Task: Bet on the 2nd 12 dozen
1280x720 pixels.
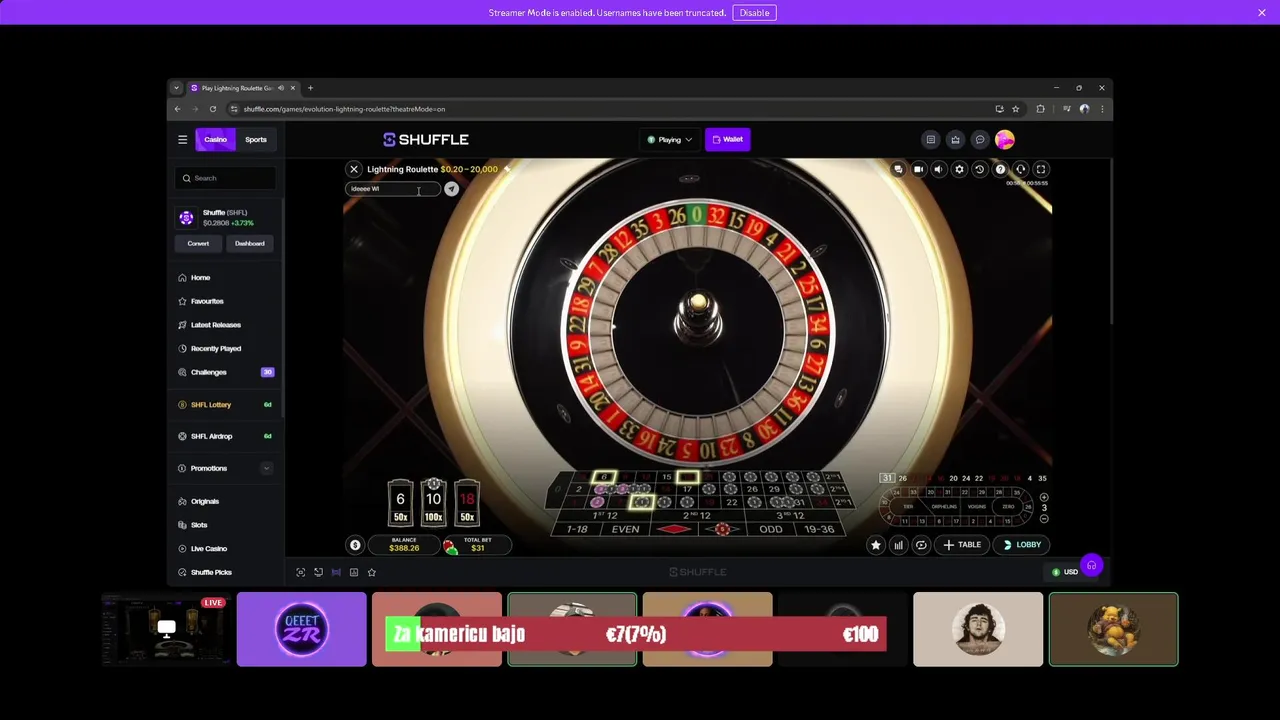Action: [x=698, y=516]
